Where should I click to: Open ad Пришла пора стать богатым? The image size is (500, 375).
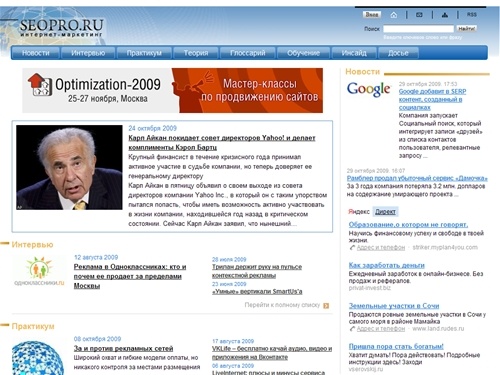coord(396,346)
